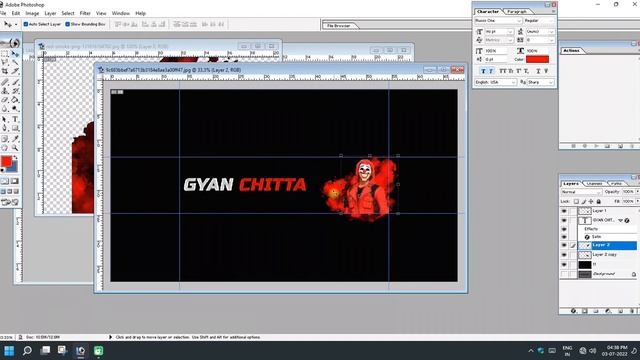Image resolution: width=640 pixels, height=360 pixels.
Task: Select the Path Selection tool
Action: click(5, 119)
